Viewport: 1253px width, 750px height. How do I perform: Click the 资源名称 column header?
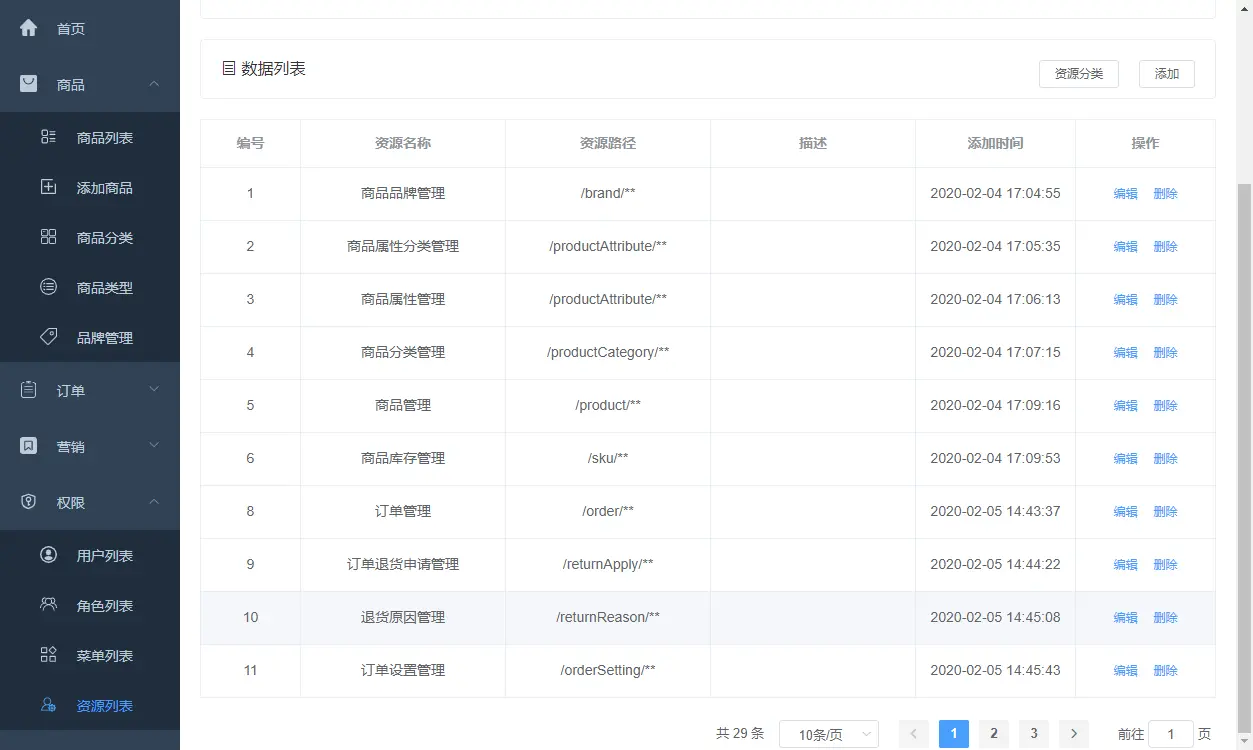(x=403, y=143)
